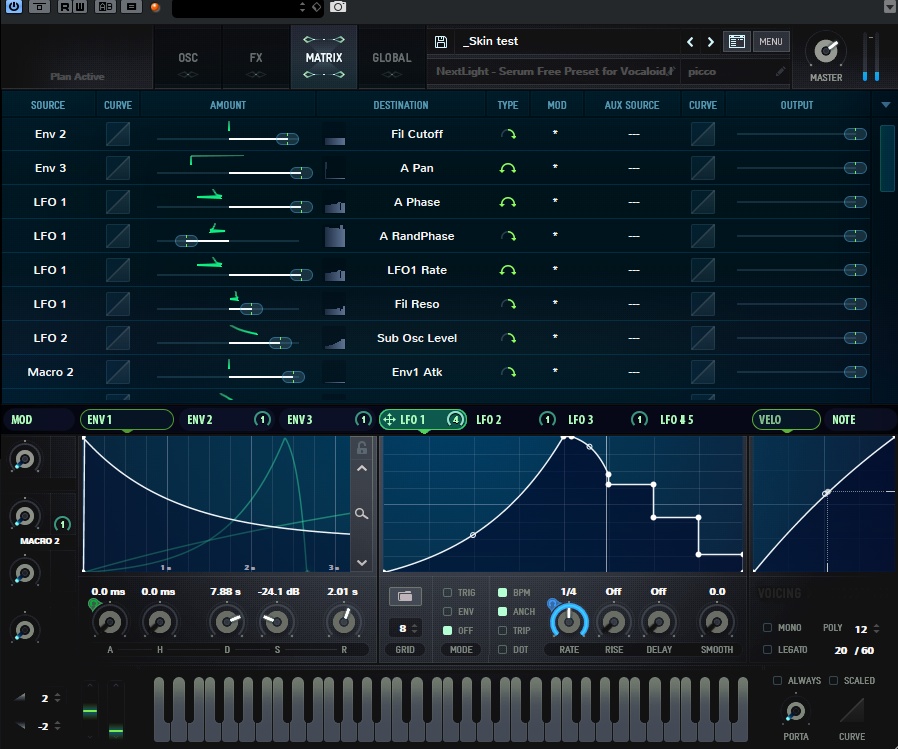Open the preset browser list icon

coord(737,41)
